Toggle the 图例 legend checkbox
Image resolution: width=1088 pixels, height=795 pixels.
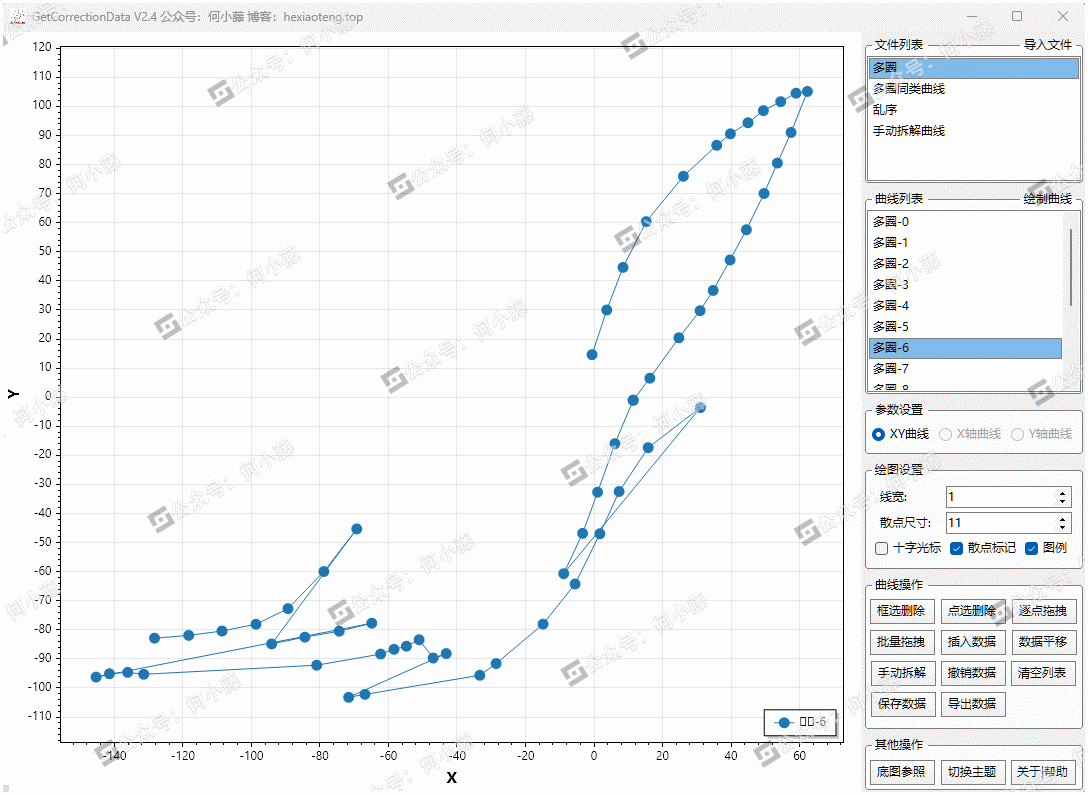pyautogui.click(x=1032, y=548)
